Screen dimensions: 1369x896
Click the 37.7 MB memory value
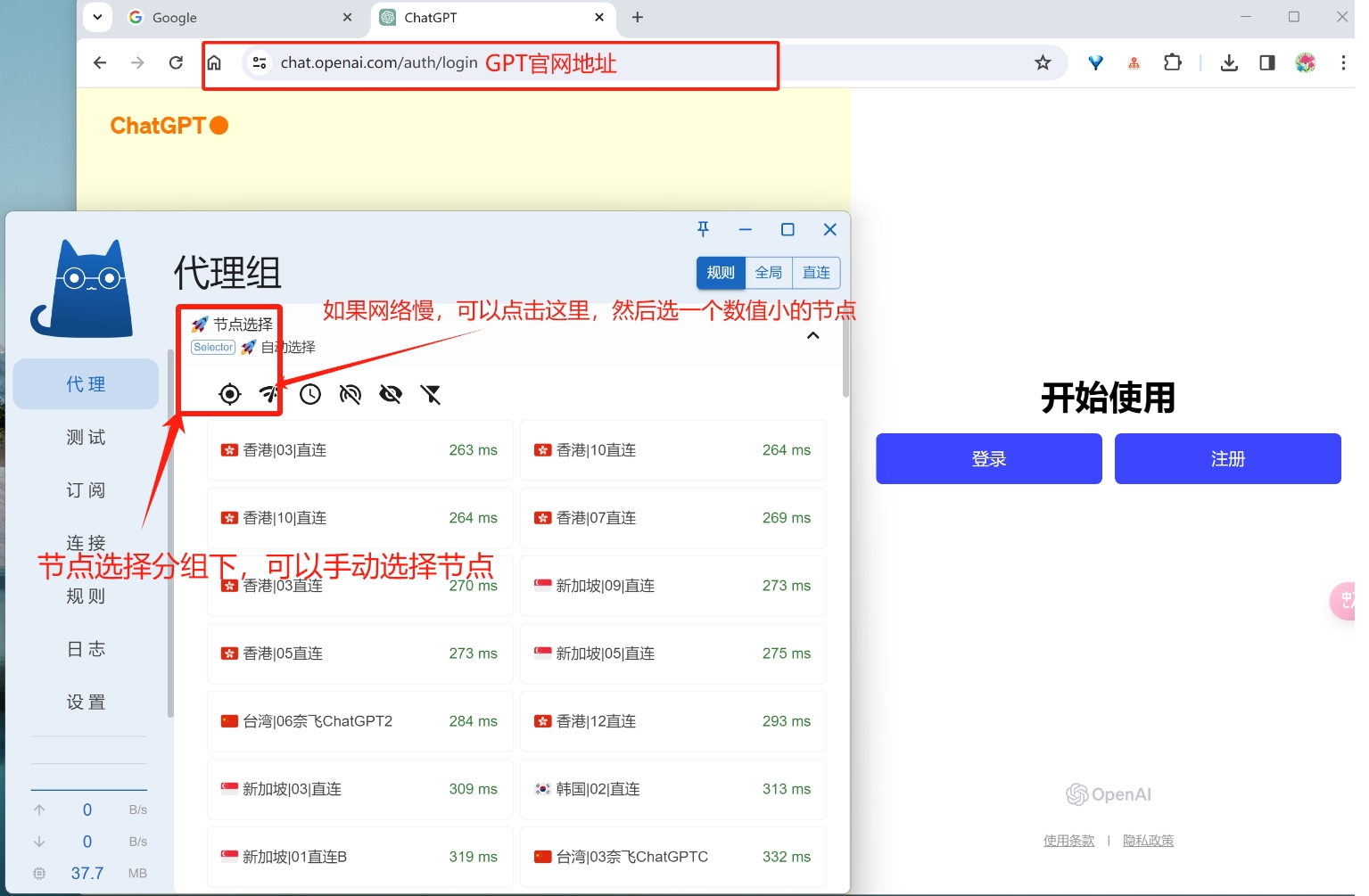(87, 874)
